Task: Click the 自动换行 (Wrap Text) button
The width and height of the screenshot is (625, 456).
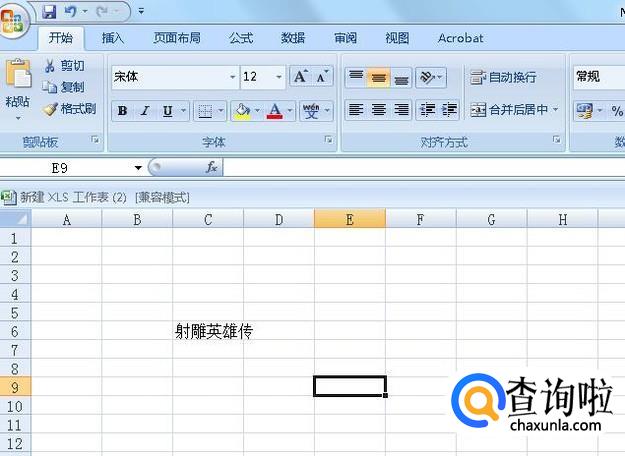Action: click(x=503, y=77)
